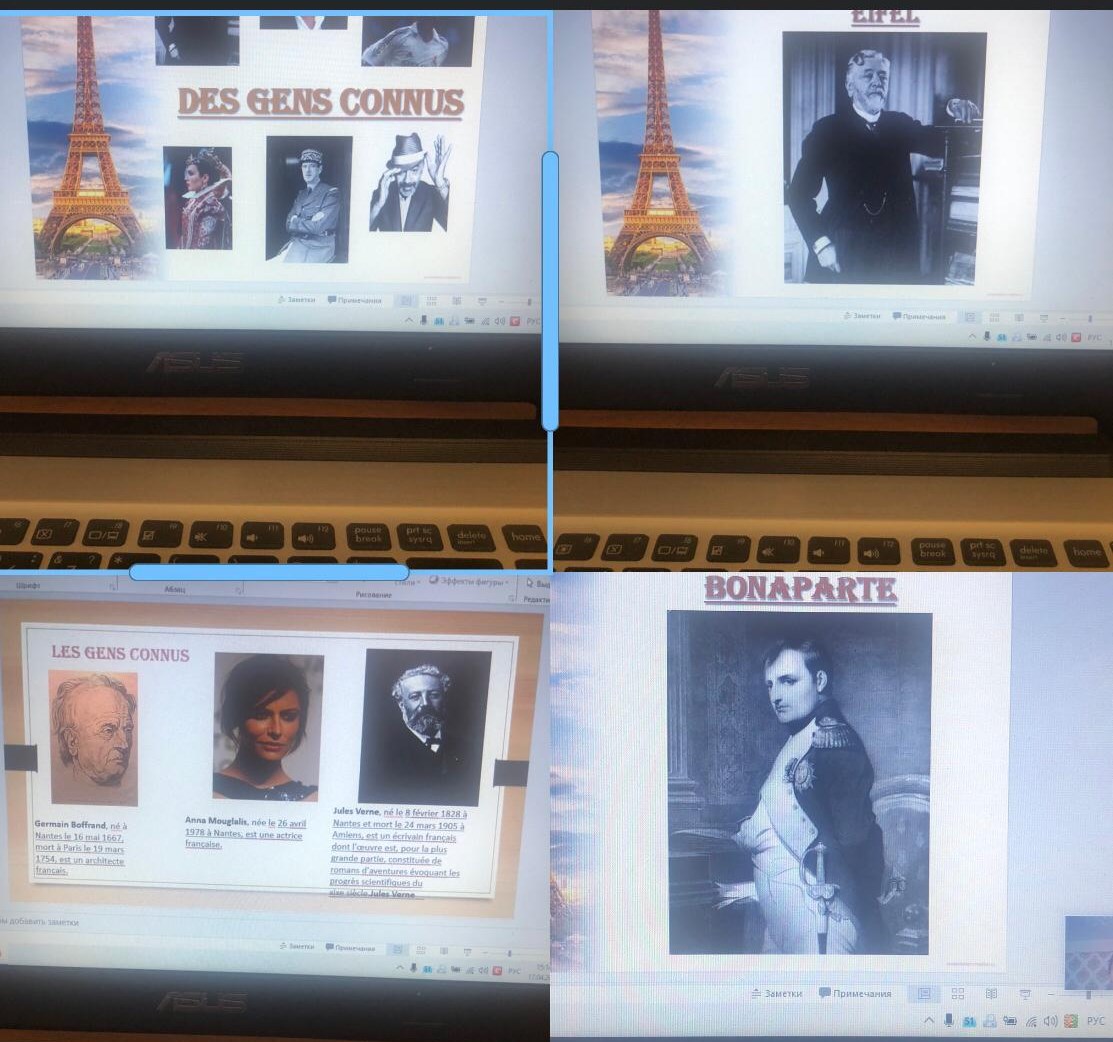Toggle Заметки notes in Les Gens Connus window
Image resolution: width=1113 pixels, height=1042 pixels.
click(x=297, y=946)
